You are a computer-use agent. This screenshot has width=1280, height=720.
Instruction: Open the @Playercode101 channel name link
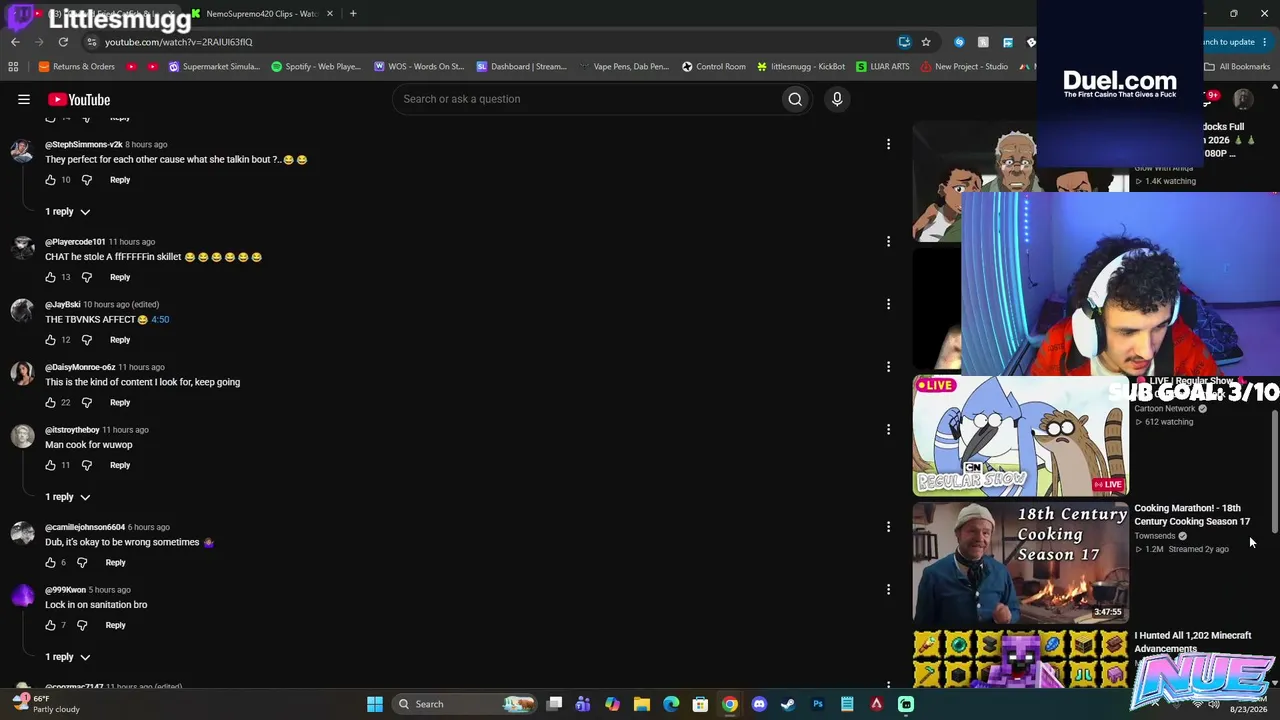click(x=75, y=242)
